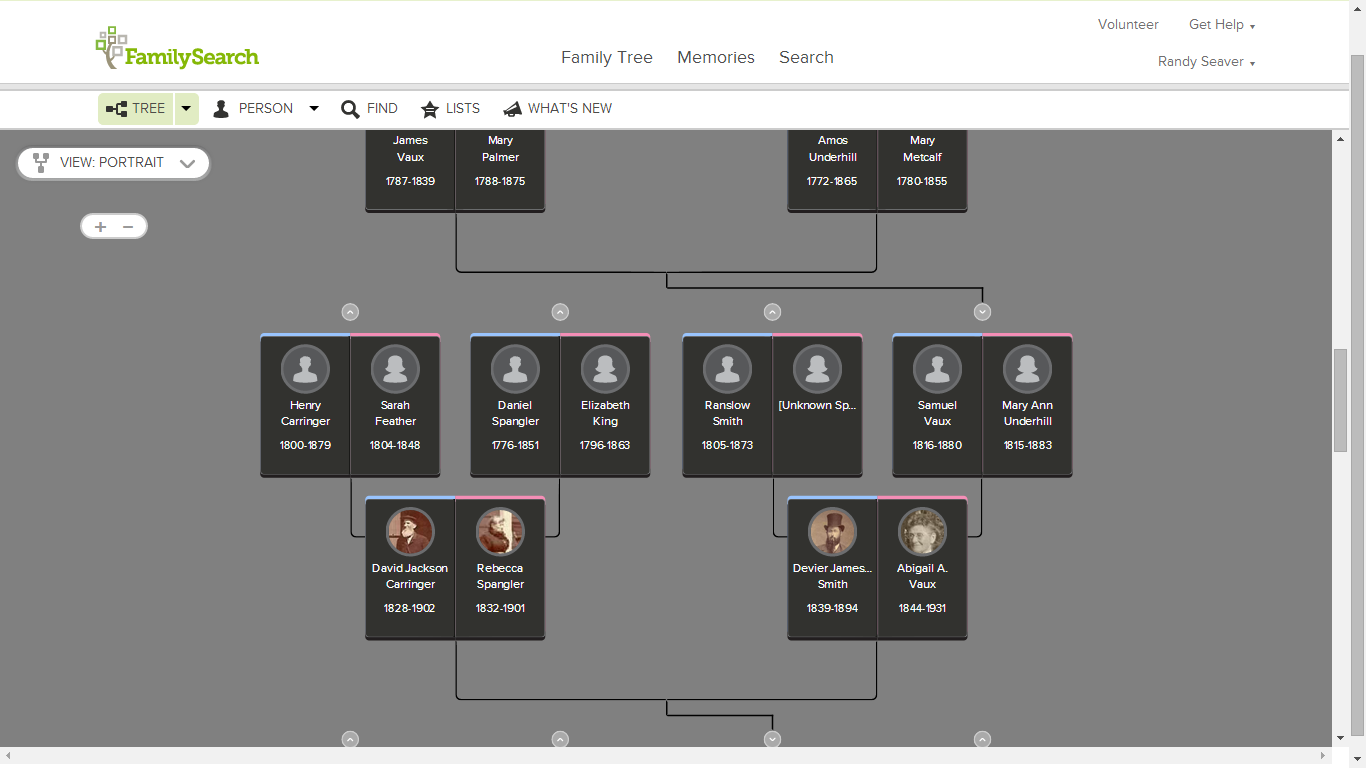
Task: Open the dropdown arrow next to TREE
Action: [x=186, y=108]
